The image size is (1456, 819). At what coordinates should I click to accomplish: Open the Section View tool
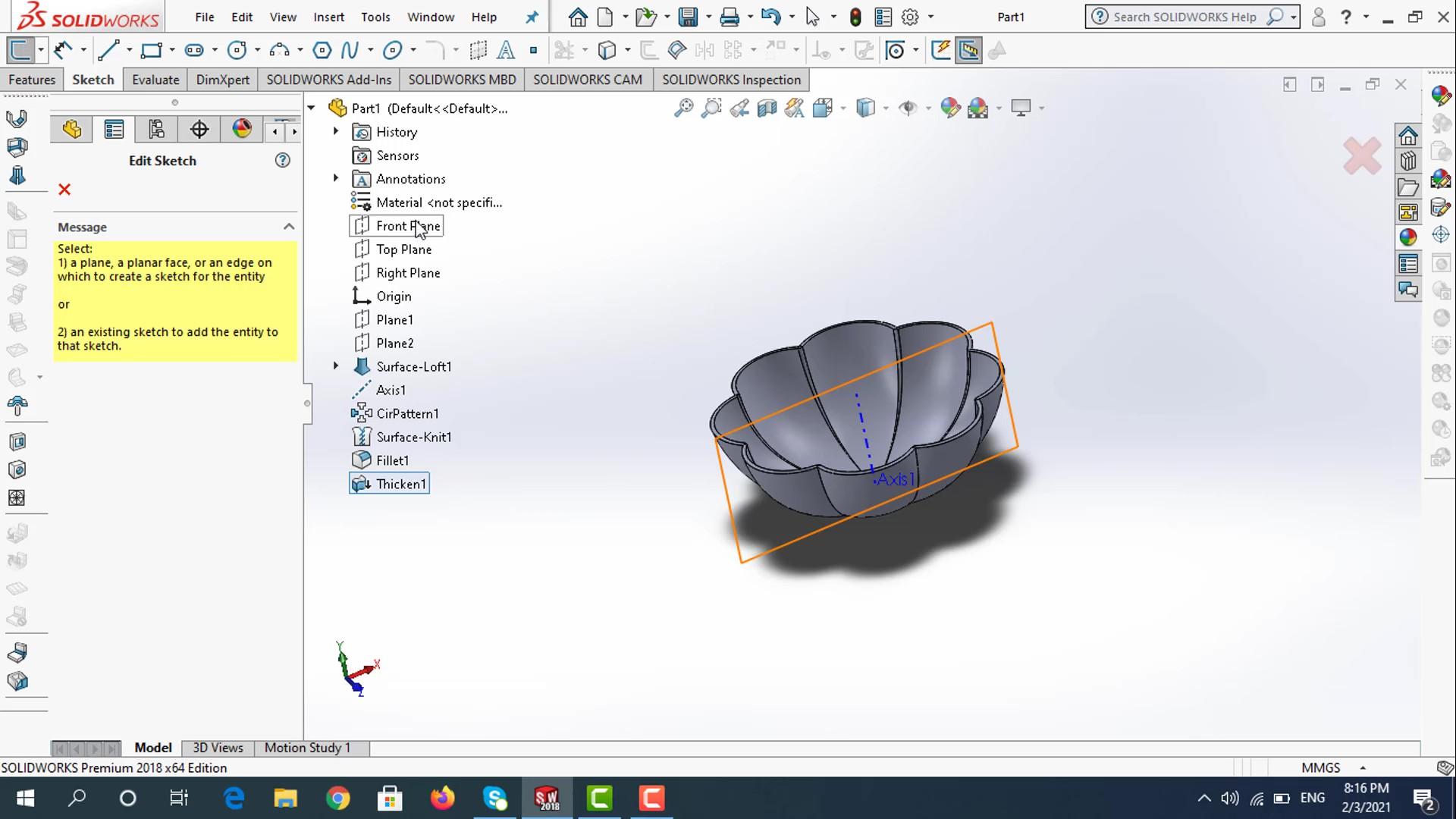tap(767, 108)
